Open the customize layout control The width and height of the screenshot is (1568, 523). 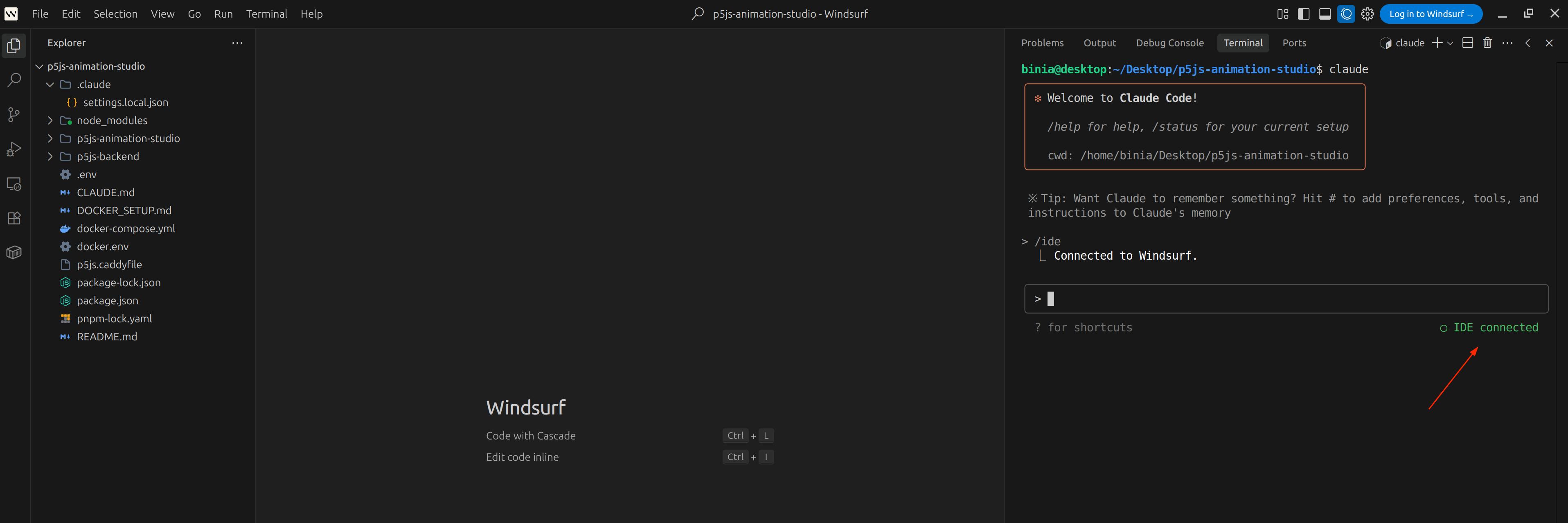(1282, 14)
